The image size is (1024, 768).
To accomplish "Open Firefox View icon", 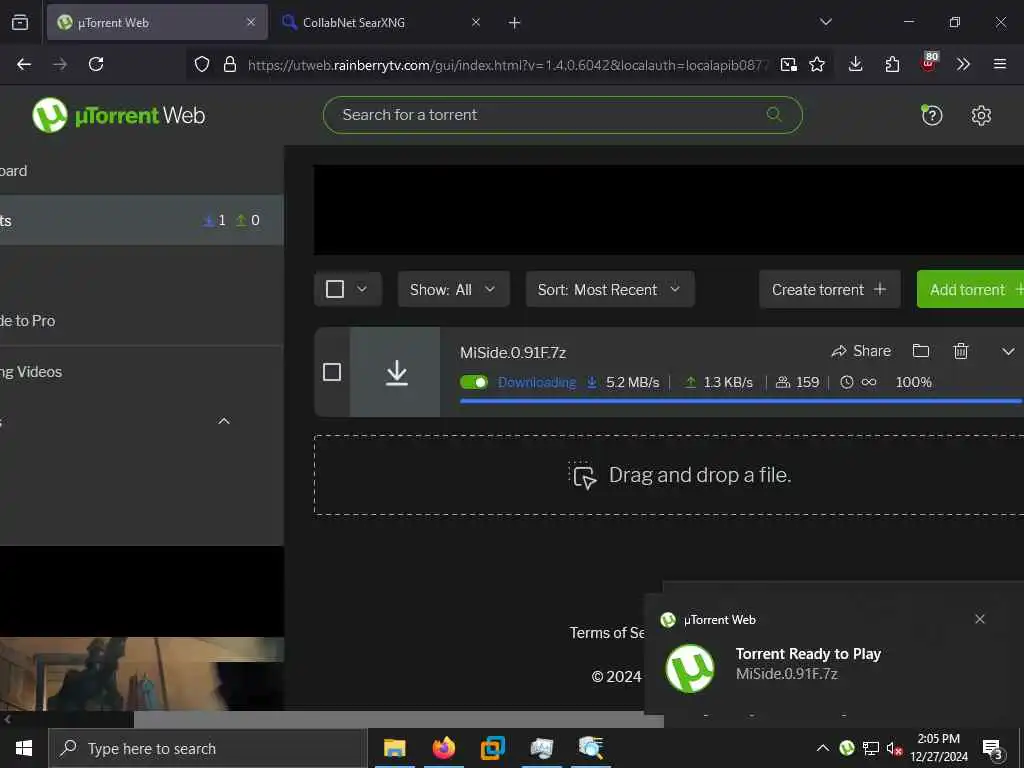I will (x=20, y=22).
